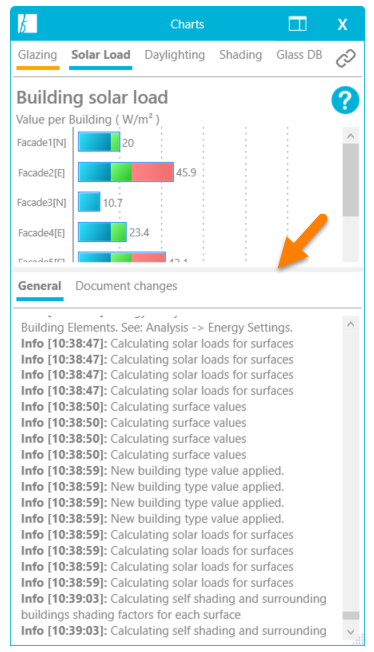Viewport: 374px width, 652px height.
Task: Switch to Document changes tab
Action: point(126,286)
